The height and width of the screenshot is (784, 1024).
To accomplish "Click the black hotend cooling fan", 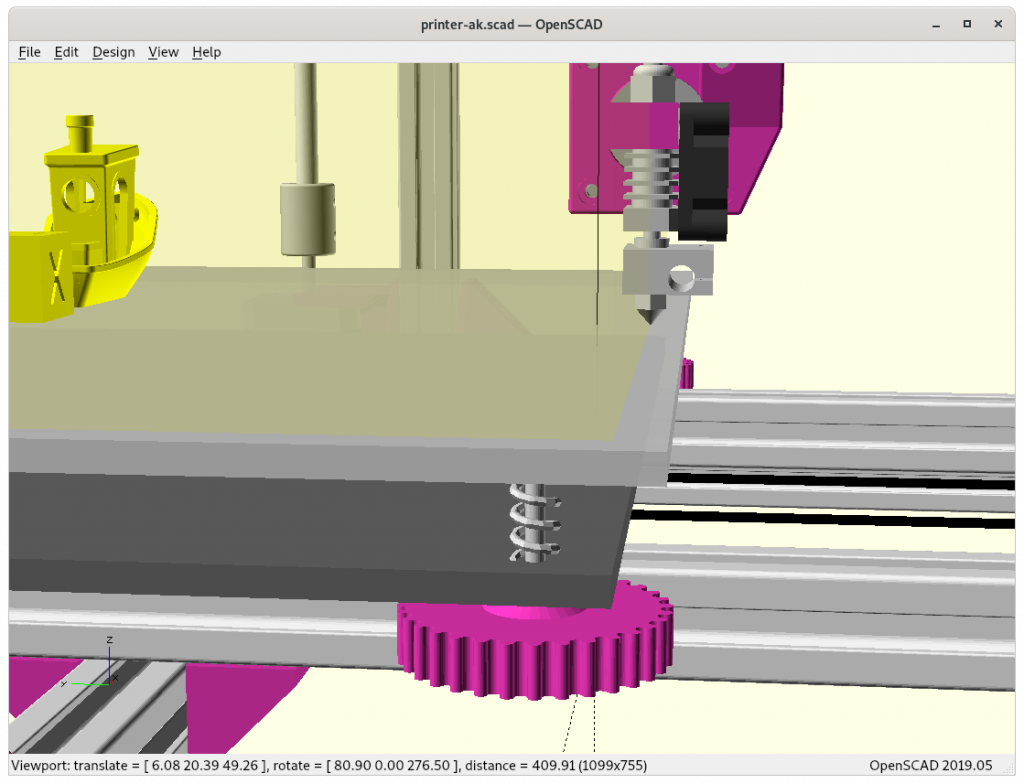I will [703, 171].
